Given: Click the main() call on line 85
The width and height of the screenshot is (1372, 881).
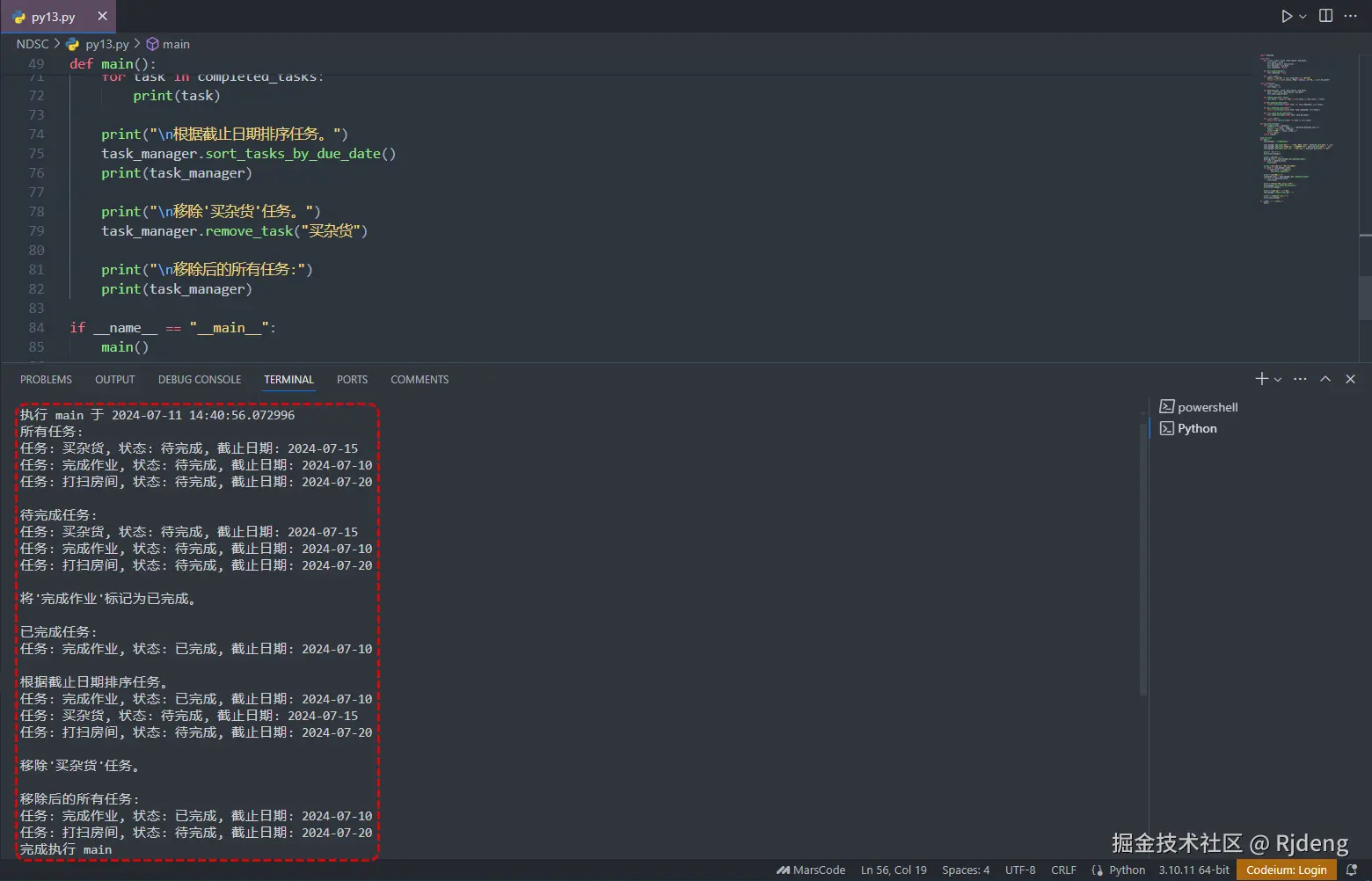Looking at the screenshot, I should pyautogui.click(x=125, y=347).
